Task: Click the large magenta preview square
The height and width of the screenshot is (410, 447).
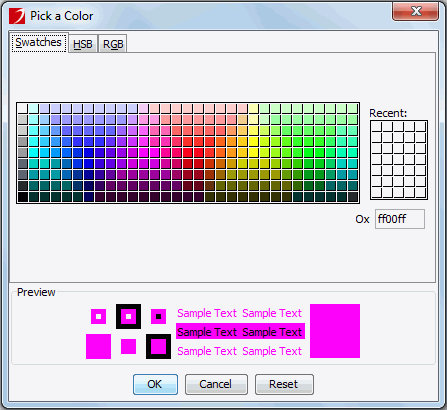Action: pos(335,331)
